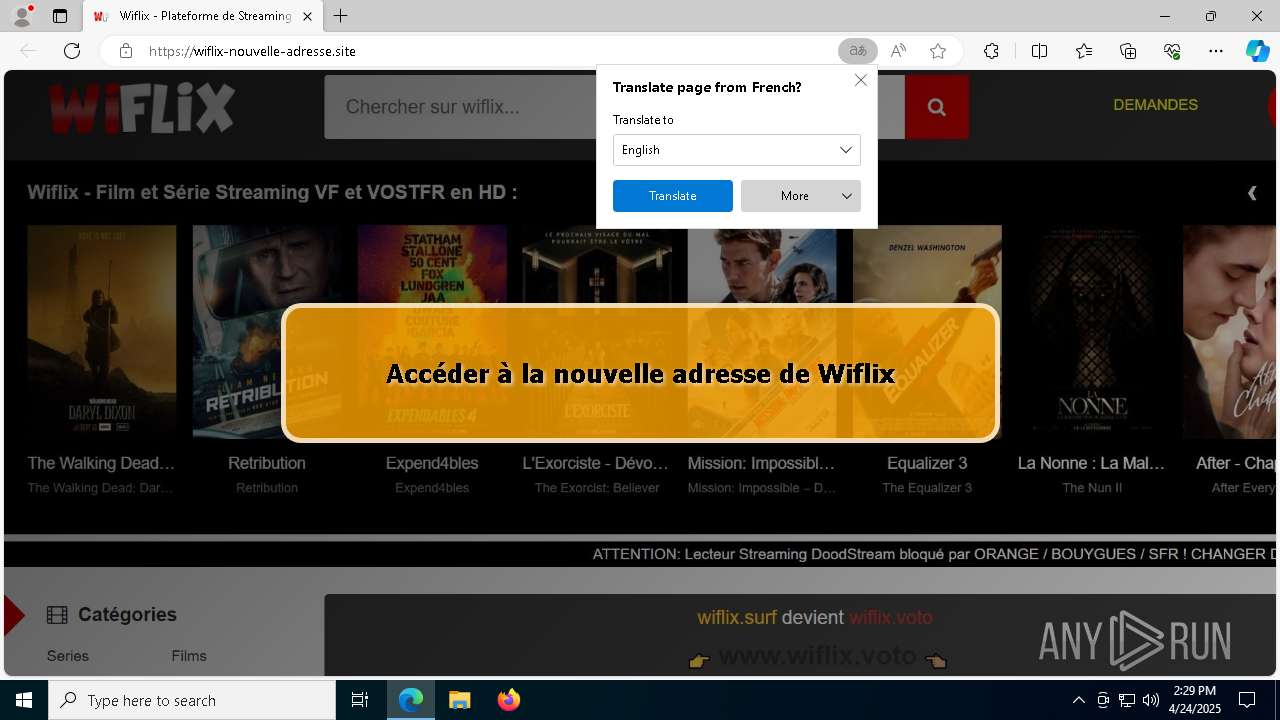
Task: Select the Films category
Action: coord(189,656)
